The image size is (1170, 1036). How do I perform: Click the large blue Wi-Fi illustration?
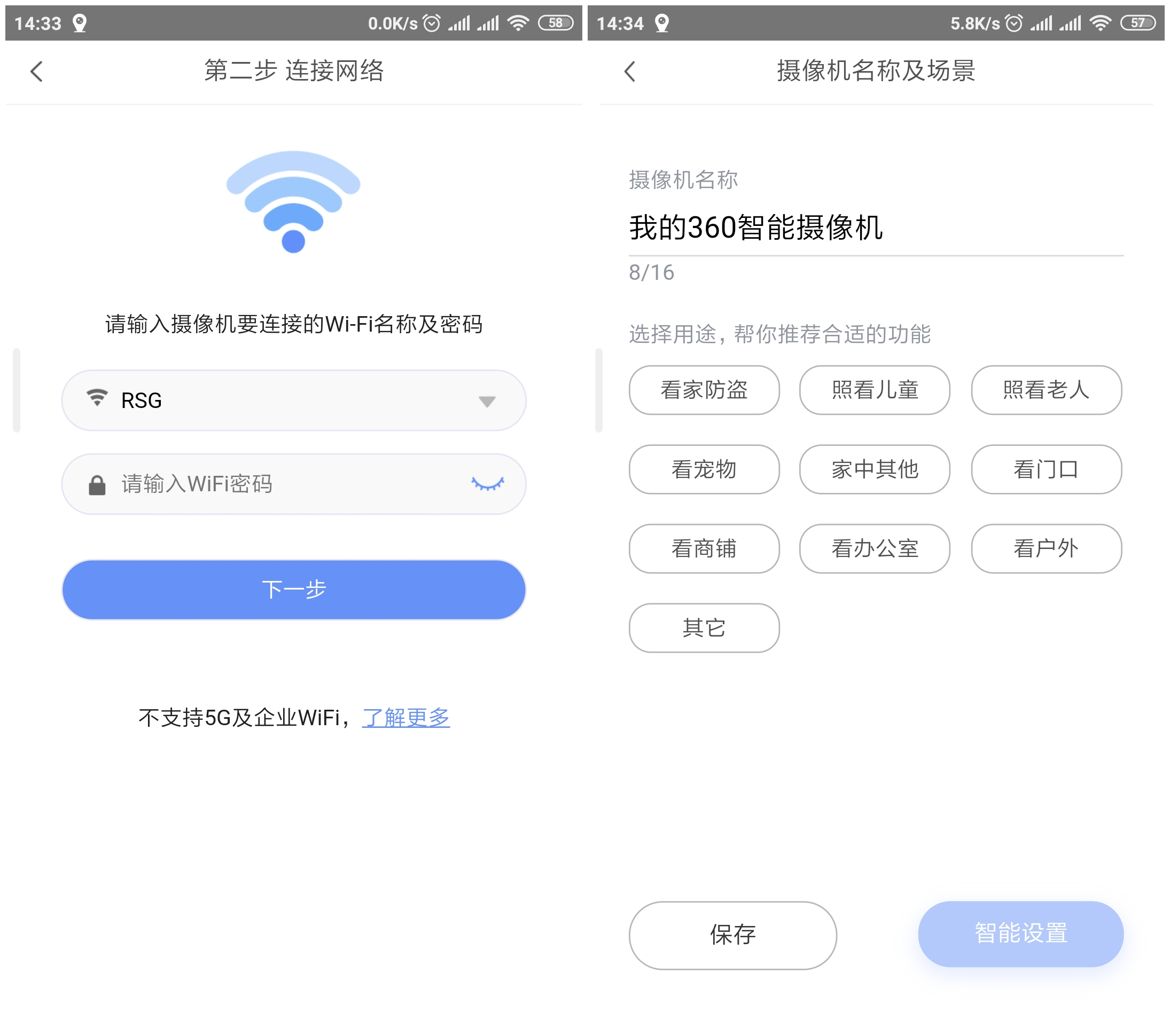(293, 202)
